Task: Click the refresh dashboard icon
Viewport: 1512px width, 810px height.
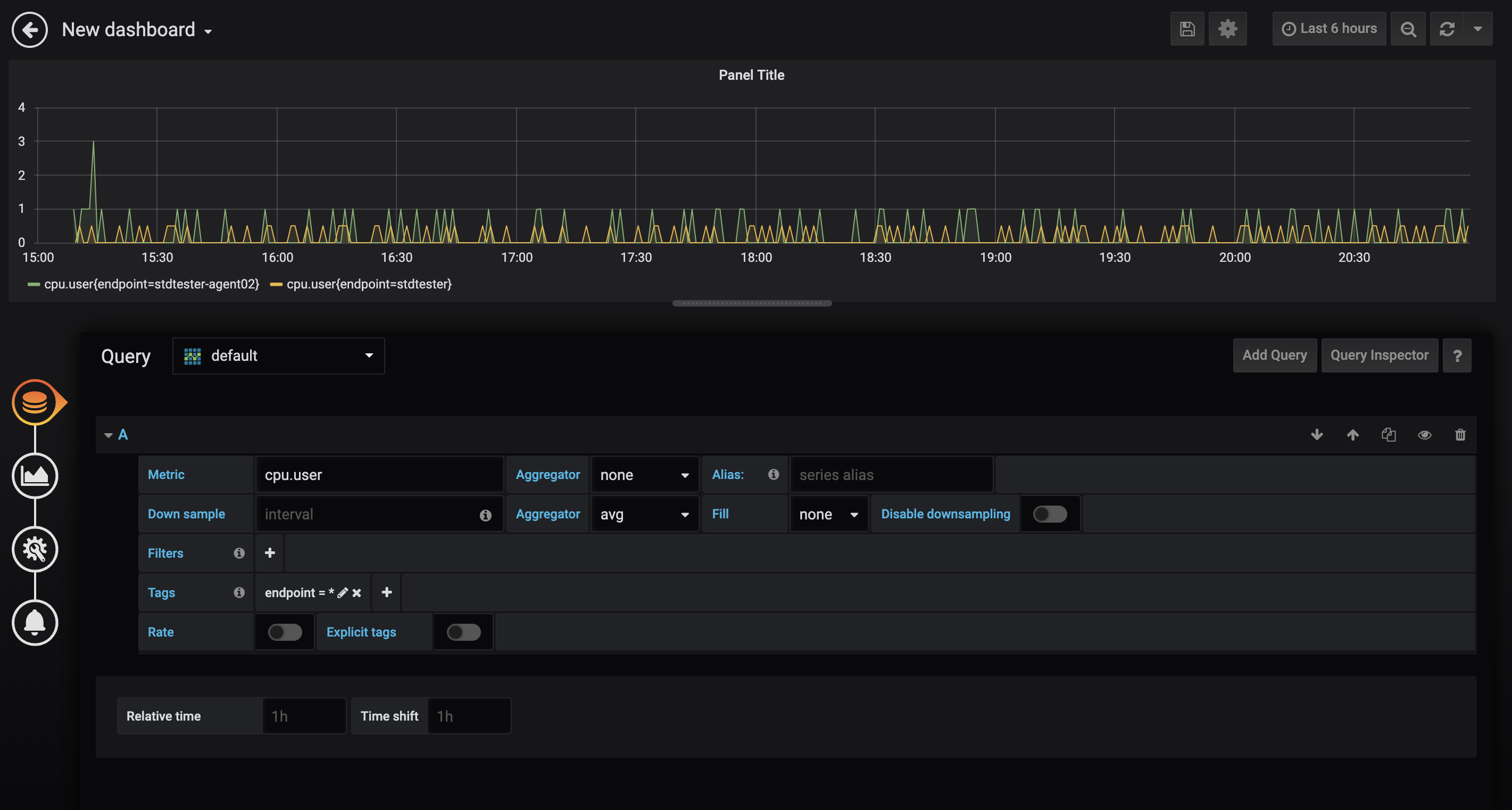Action: pos(1447,29)
